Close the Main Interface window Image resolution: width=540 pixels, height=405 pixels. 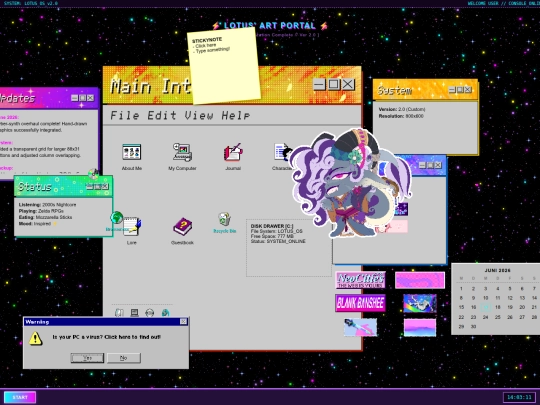pyautogui.click(x=348, y=84)
